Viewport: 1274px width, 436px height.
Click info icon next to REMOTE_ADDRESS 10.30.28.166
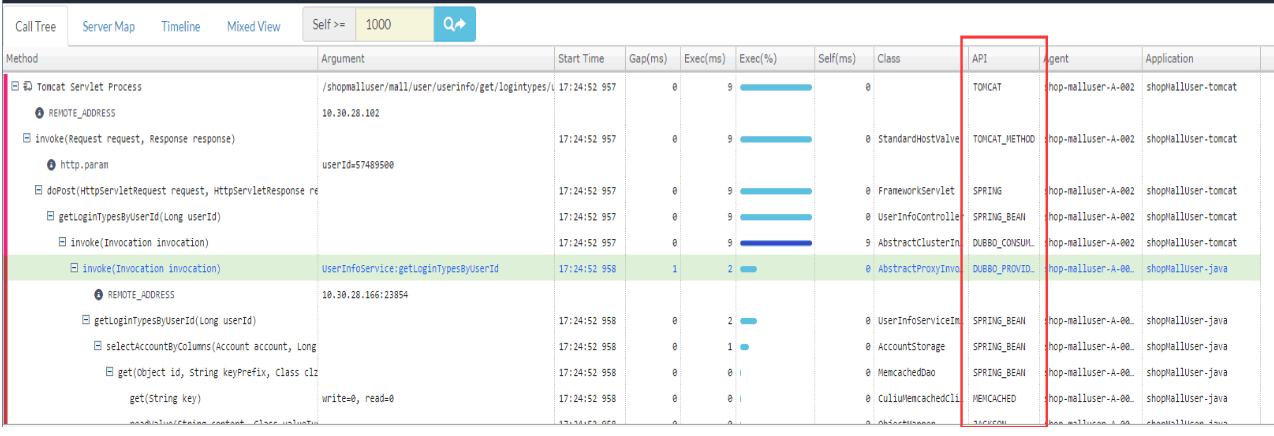pyautogui.click(x=98, y=295)
